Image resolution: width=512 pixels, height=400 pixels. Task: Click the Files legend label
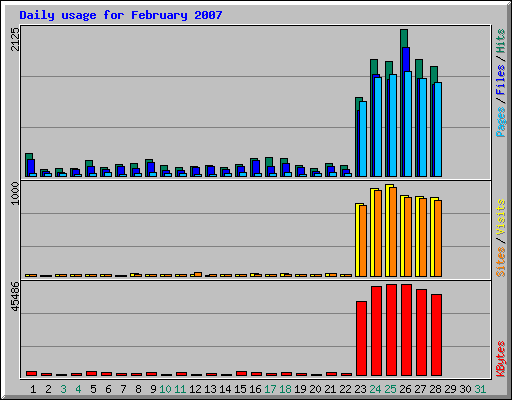[500, 79]
